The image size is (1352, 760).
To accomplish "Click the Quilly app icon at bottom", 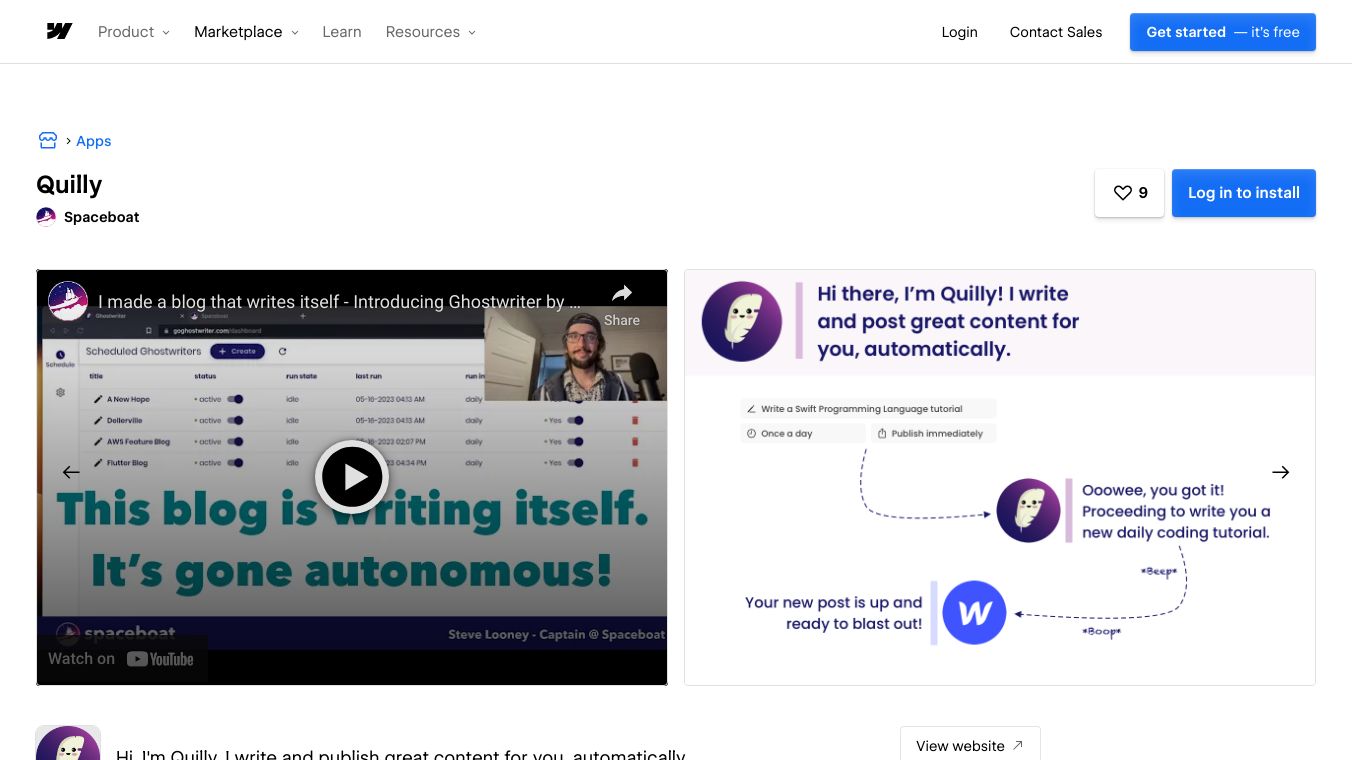I will point(68,743).
